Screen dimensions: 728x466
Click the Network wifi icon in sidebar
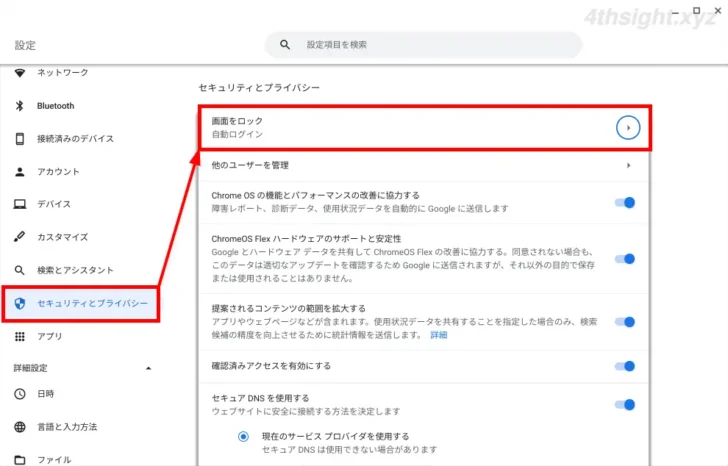pos(20,73)
